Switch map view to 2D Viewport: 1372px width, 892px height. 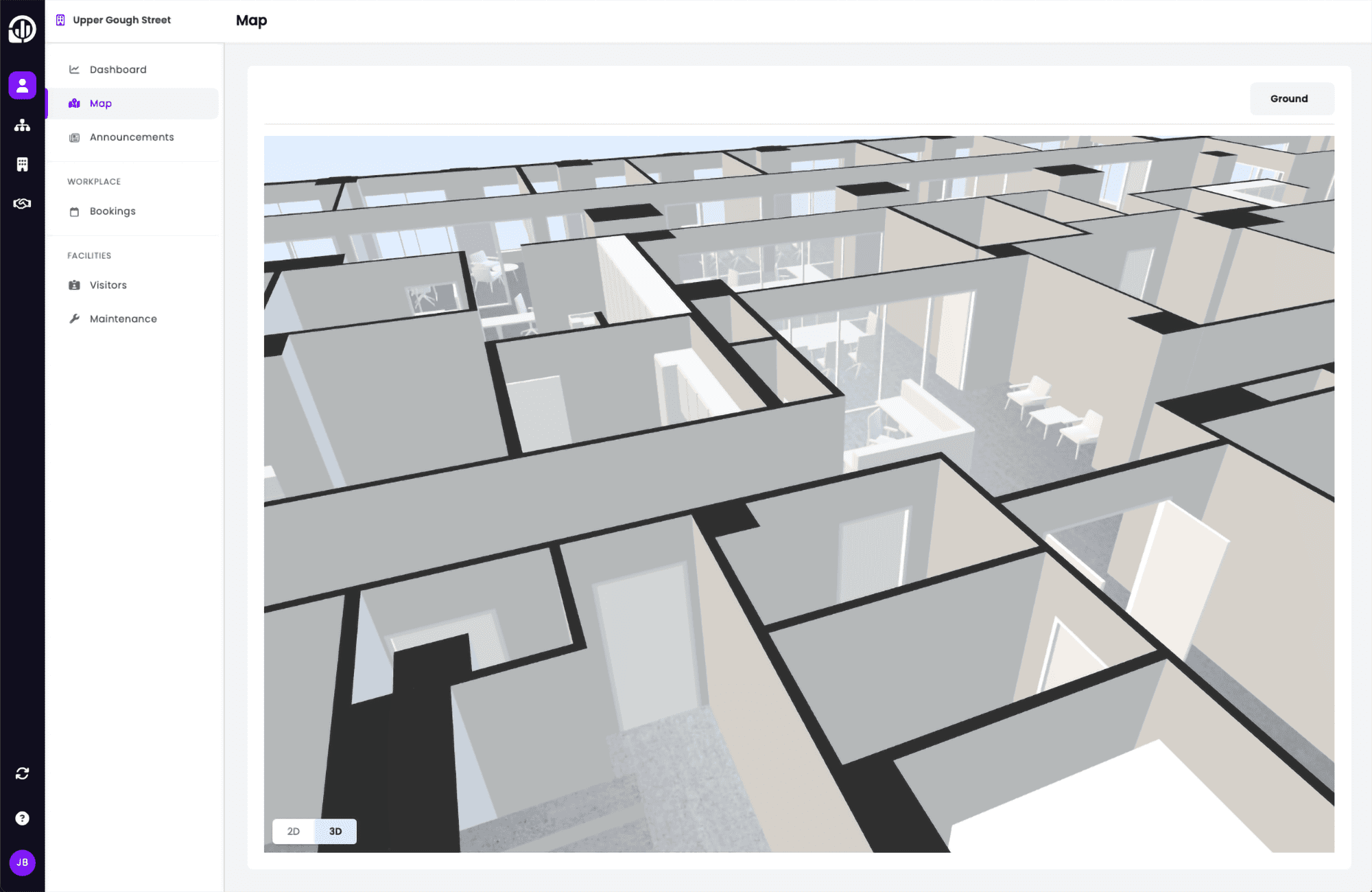(294, 831)
